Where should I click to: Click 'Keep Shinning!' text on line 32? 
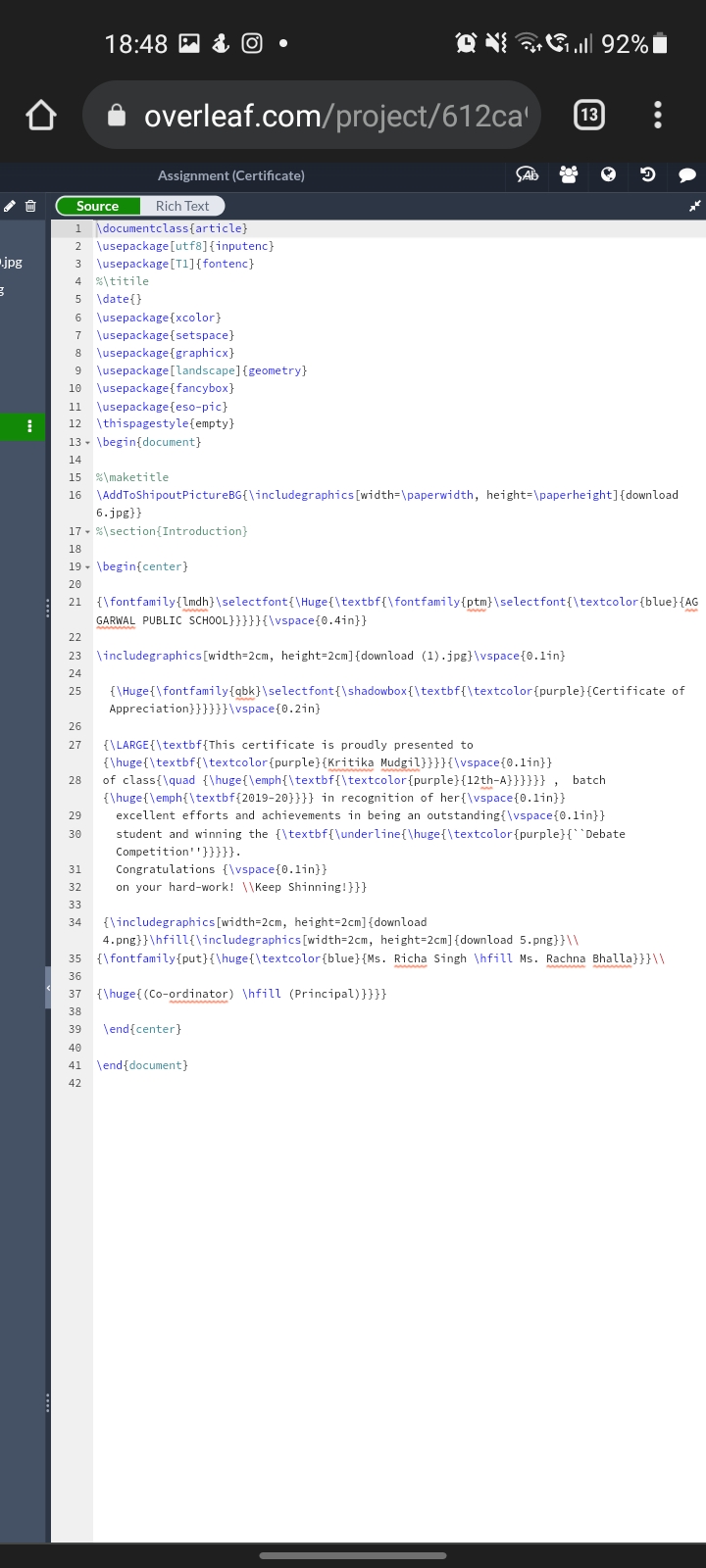click(300, 887)
